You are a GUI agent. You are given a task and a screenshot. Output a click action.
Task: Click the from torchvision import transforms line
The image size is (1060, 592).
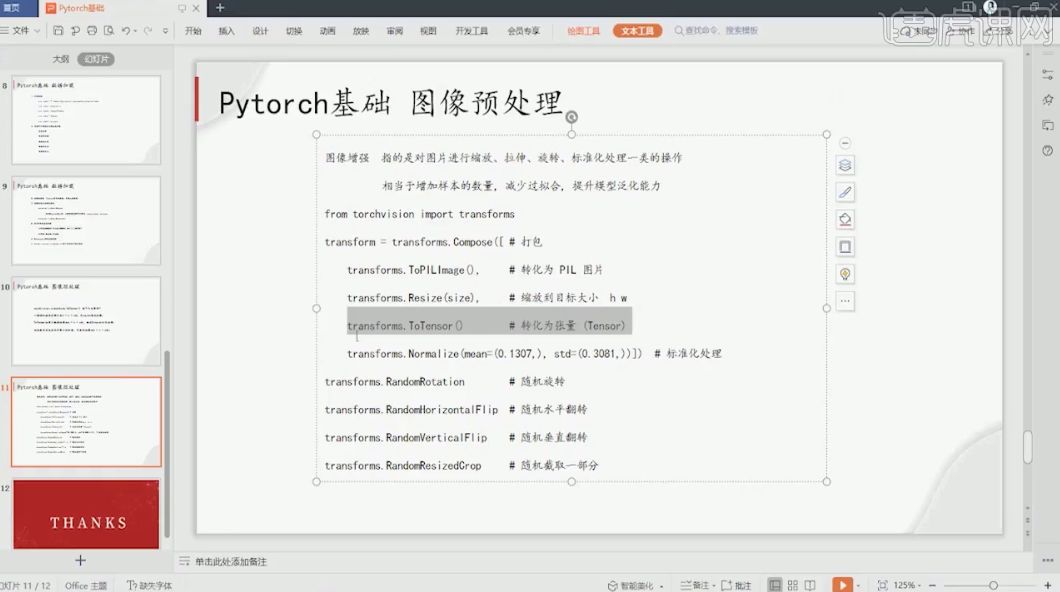[x=419, y=214]
